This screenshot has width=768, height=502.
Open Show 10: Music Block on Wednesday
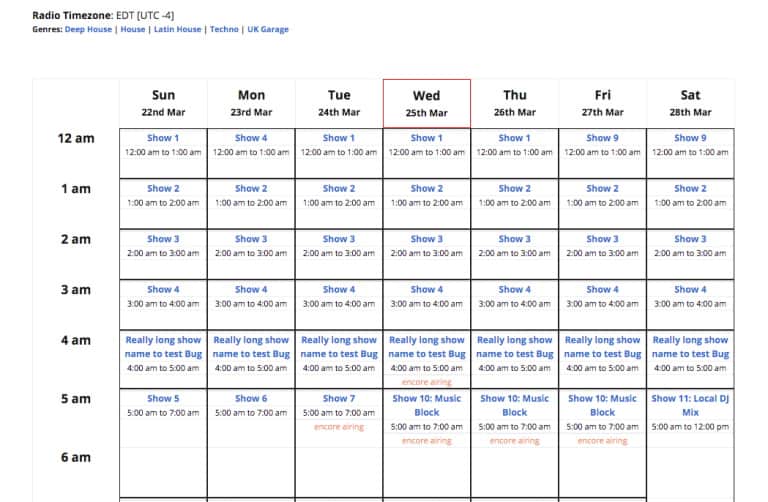(426, 405)
